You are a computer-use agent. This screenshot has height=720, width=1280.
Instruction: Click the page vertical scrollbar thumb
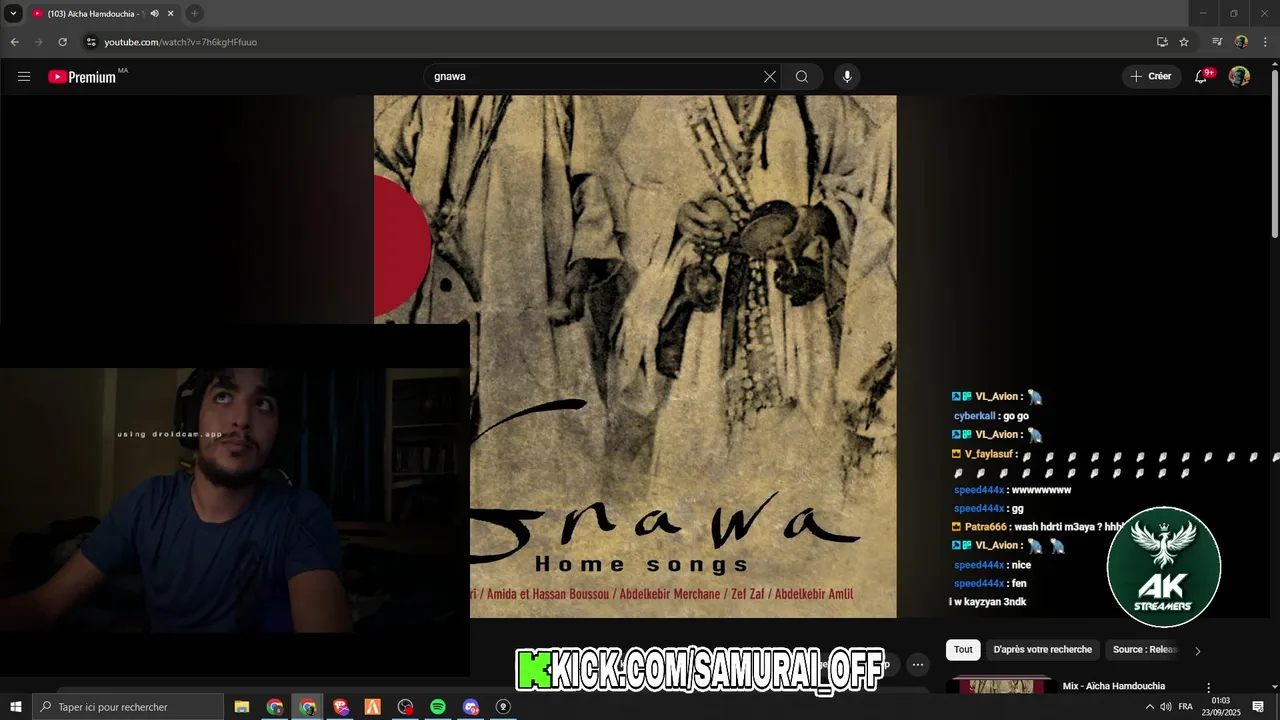coord(1274,155)
